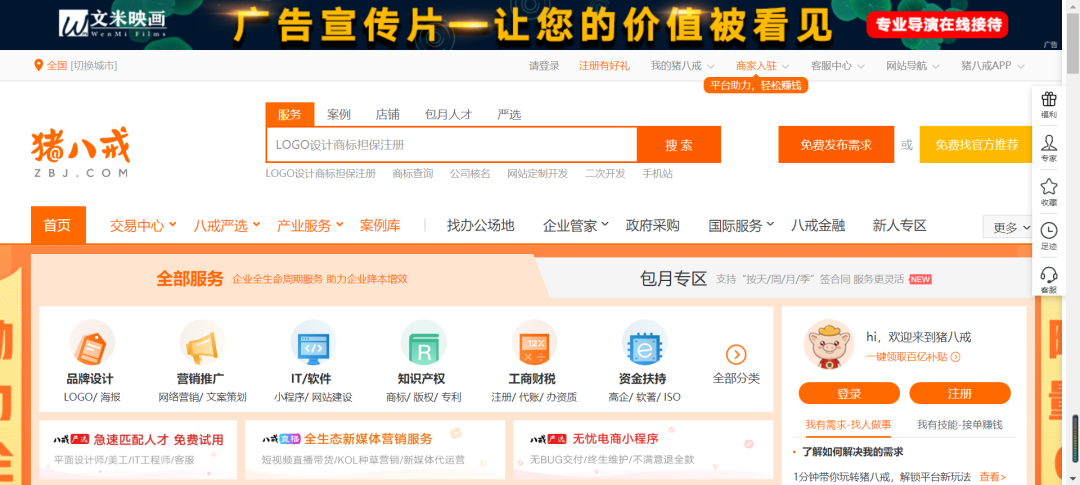Click 免费找官方推荐 button
1080x485 pixels.
pyautogui.click(x=977, y=145)
